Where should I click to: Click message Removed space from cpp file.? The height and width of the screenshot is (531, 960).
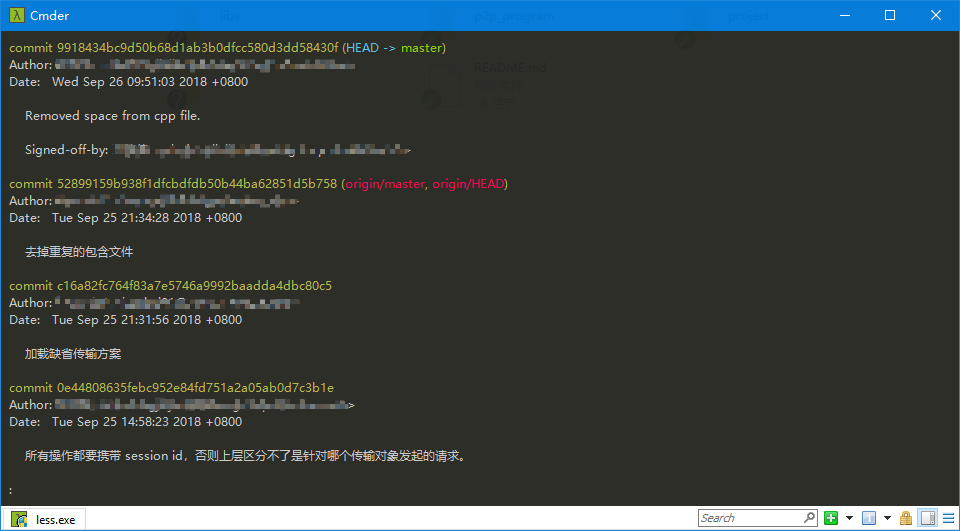(x=113, y=116)
